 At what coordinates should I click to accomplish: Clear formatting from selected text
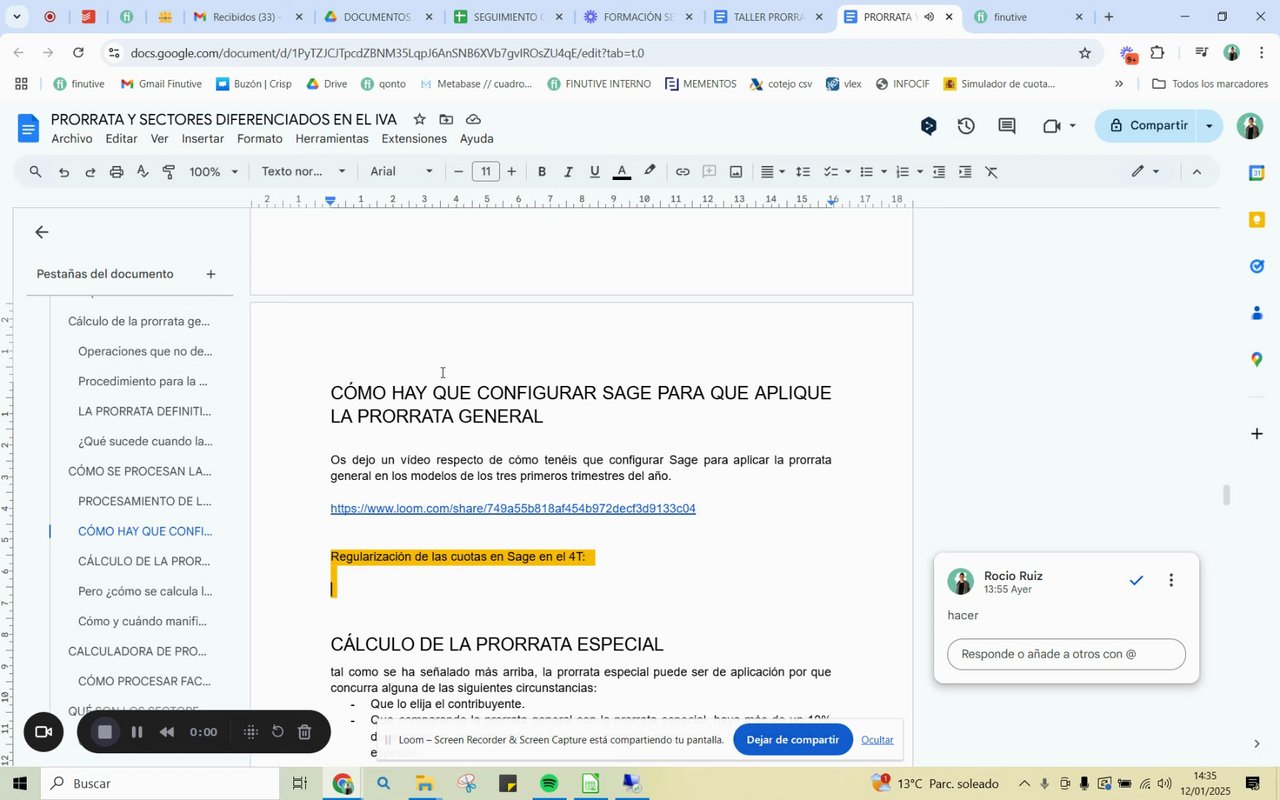[992, 172]
